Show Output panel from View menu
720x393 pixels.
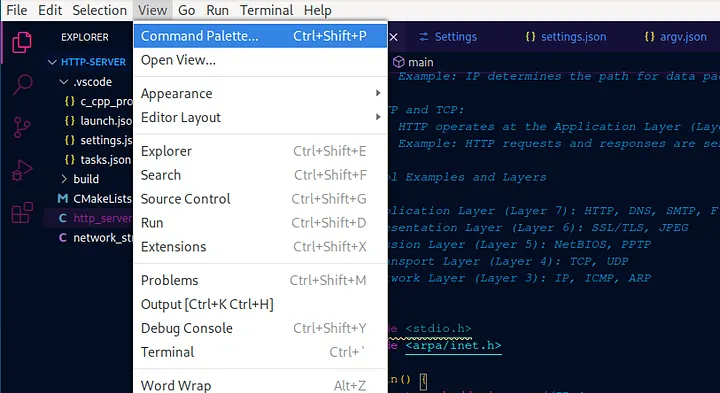tap(260, 304)
